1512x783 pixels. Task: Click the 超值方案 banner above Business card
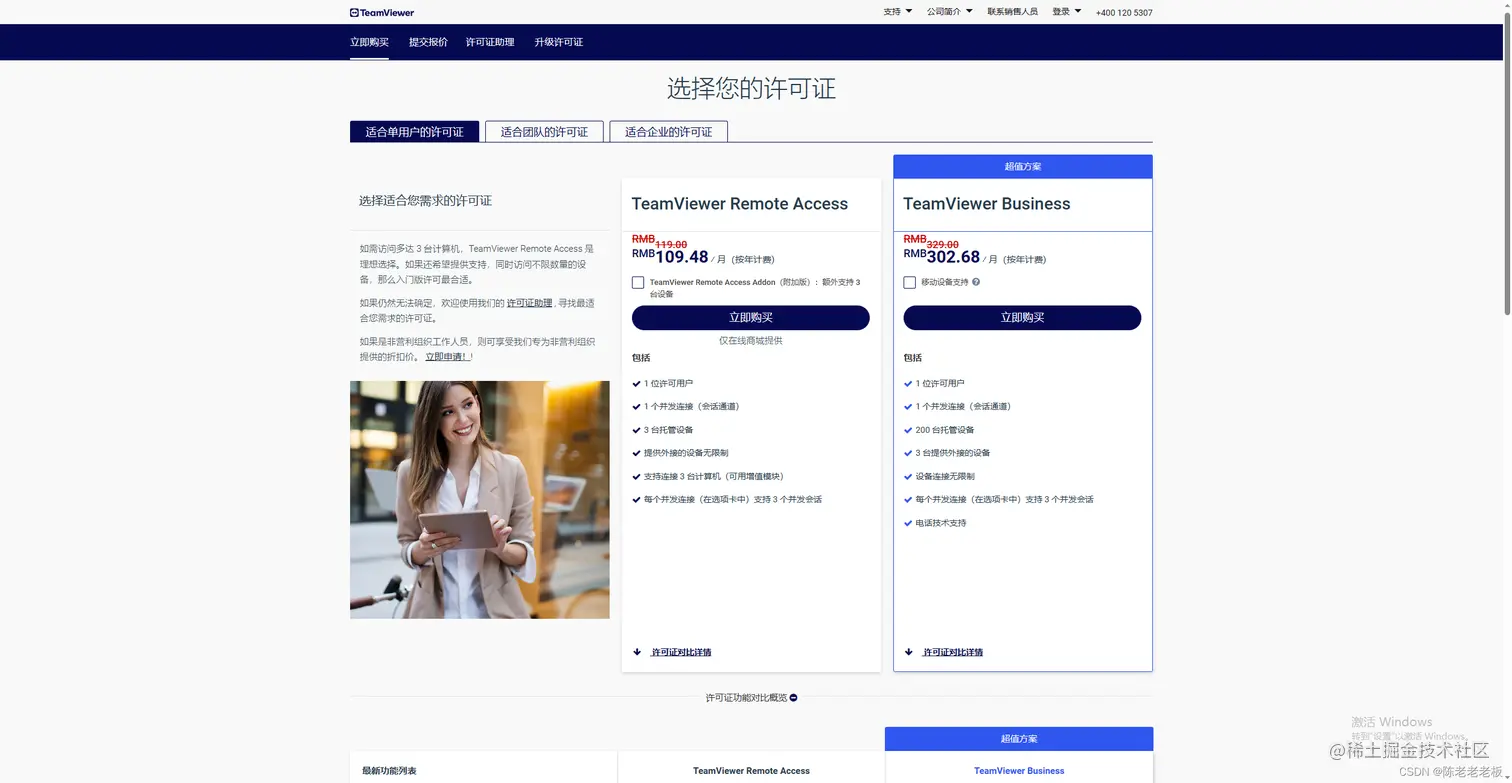pos(1023,167)
